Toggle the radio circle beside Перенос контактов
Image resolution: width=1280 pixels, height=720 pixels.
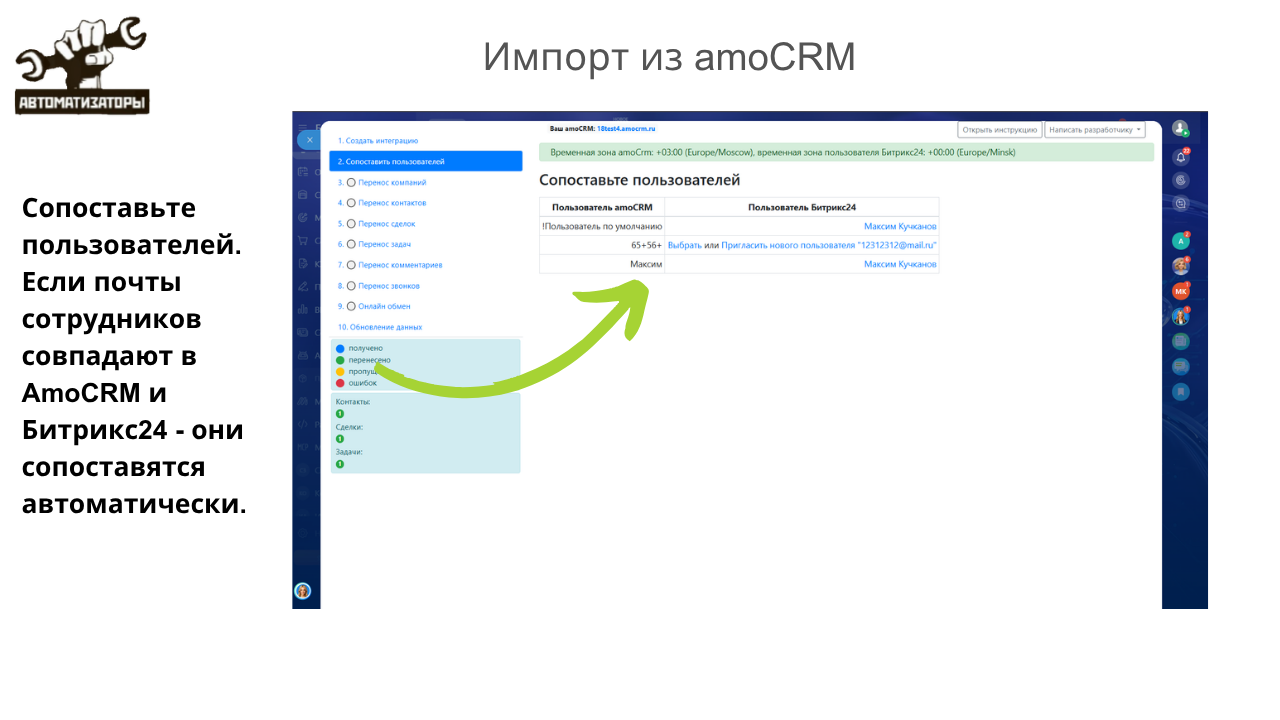351,203
